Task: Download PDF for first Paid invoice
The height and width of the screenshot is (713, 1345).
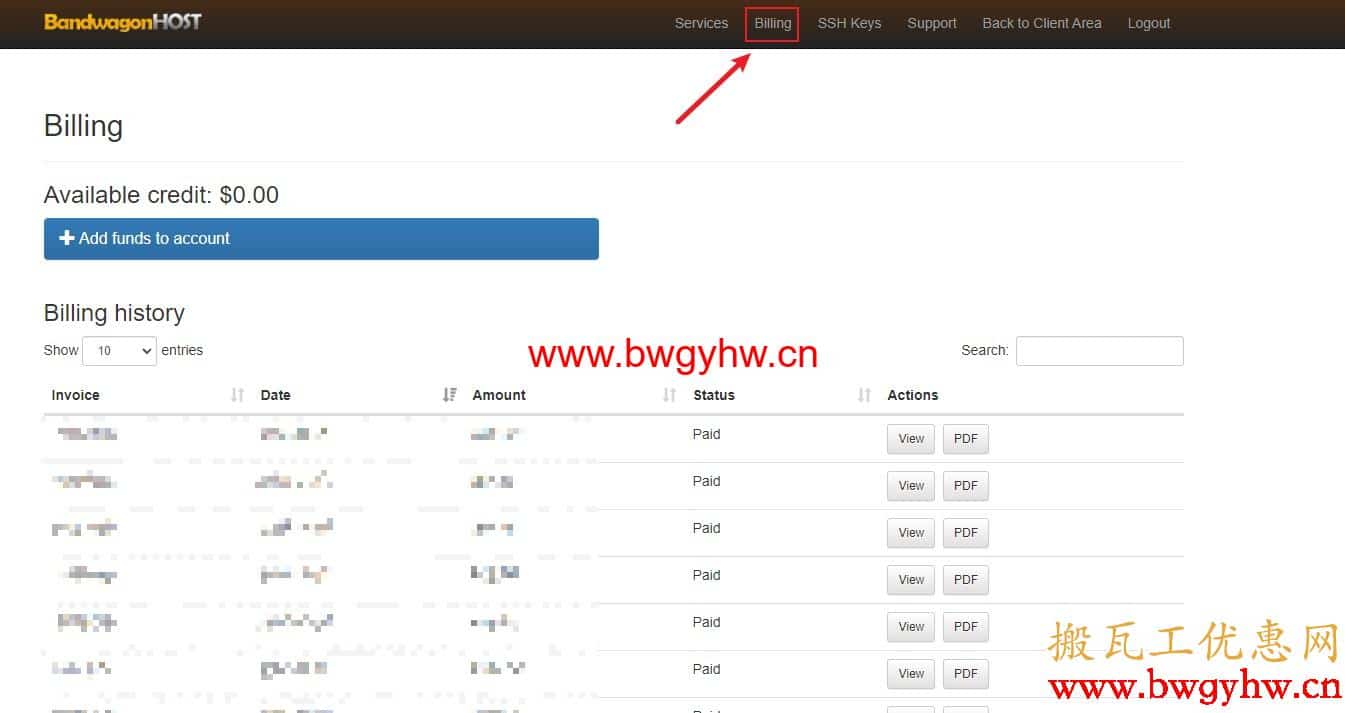Action: pos(965,439)
